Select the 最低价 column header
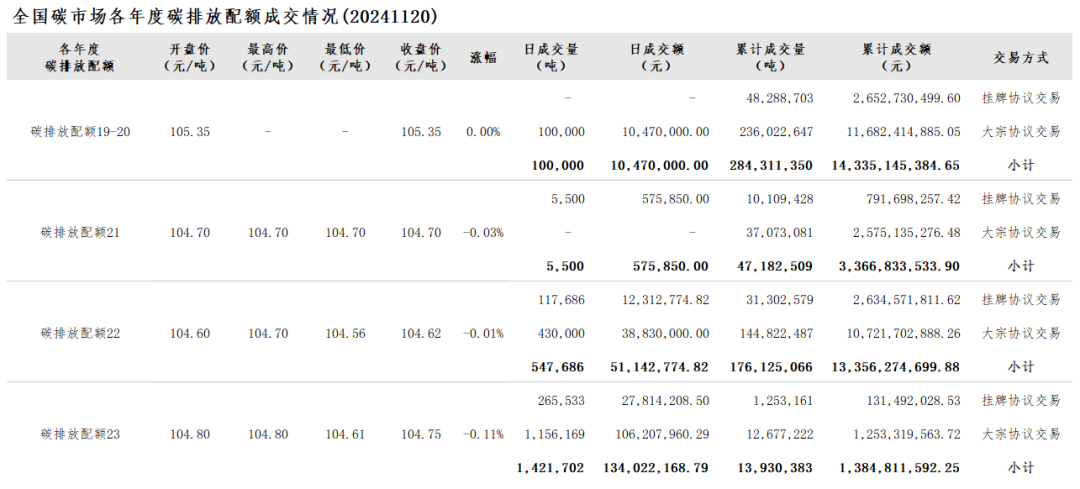 [345, 57]
